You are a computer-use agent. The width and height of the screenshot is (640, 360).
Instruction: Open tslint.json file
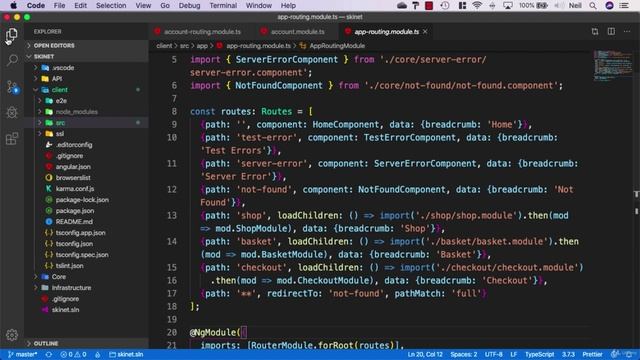[x=69, y=266]
